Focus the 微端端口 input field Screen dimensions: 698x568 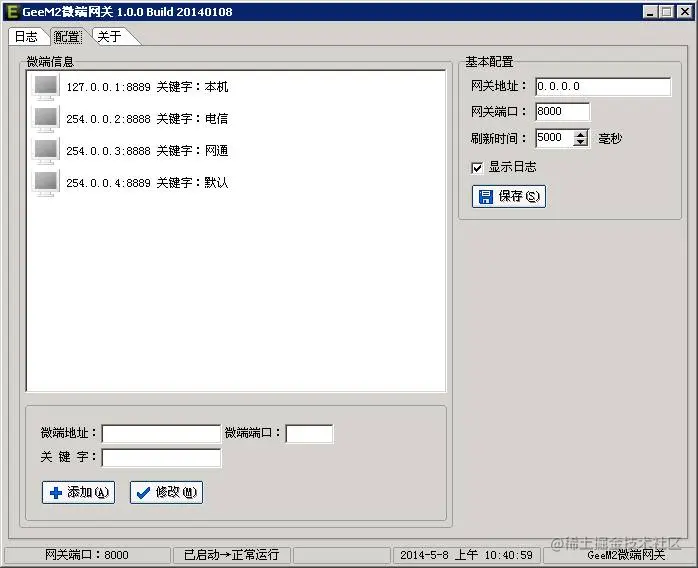coord(309,434)
